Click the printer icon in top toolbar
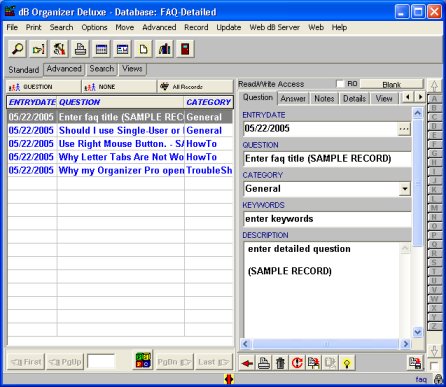The width and height of the screenshot is (446, 387). point(80,49)
